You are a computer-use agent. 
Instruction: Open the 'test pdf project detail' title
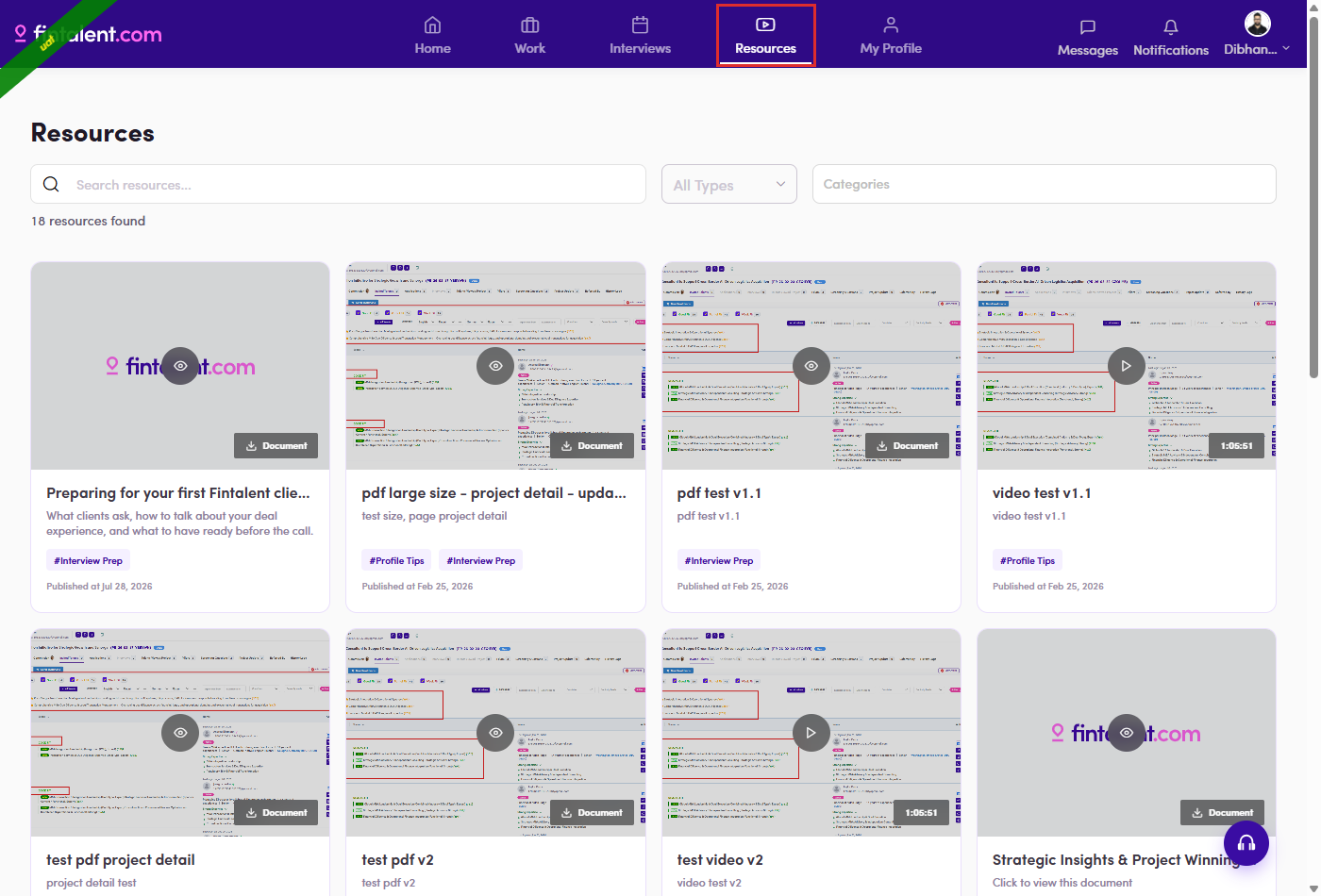[x=121, y=860]
